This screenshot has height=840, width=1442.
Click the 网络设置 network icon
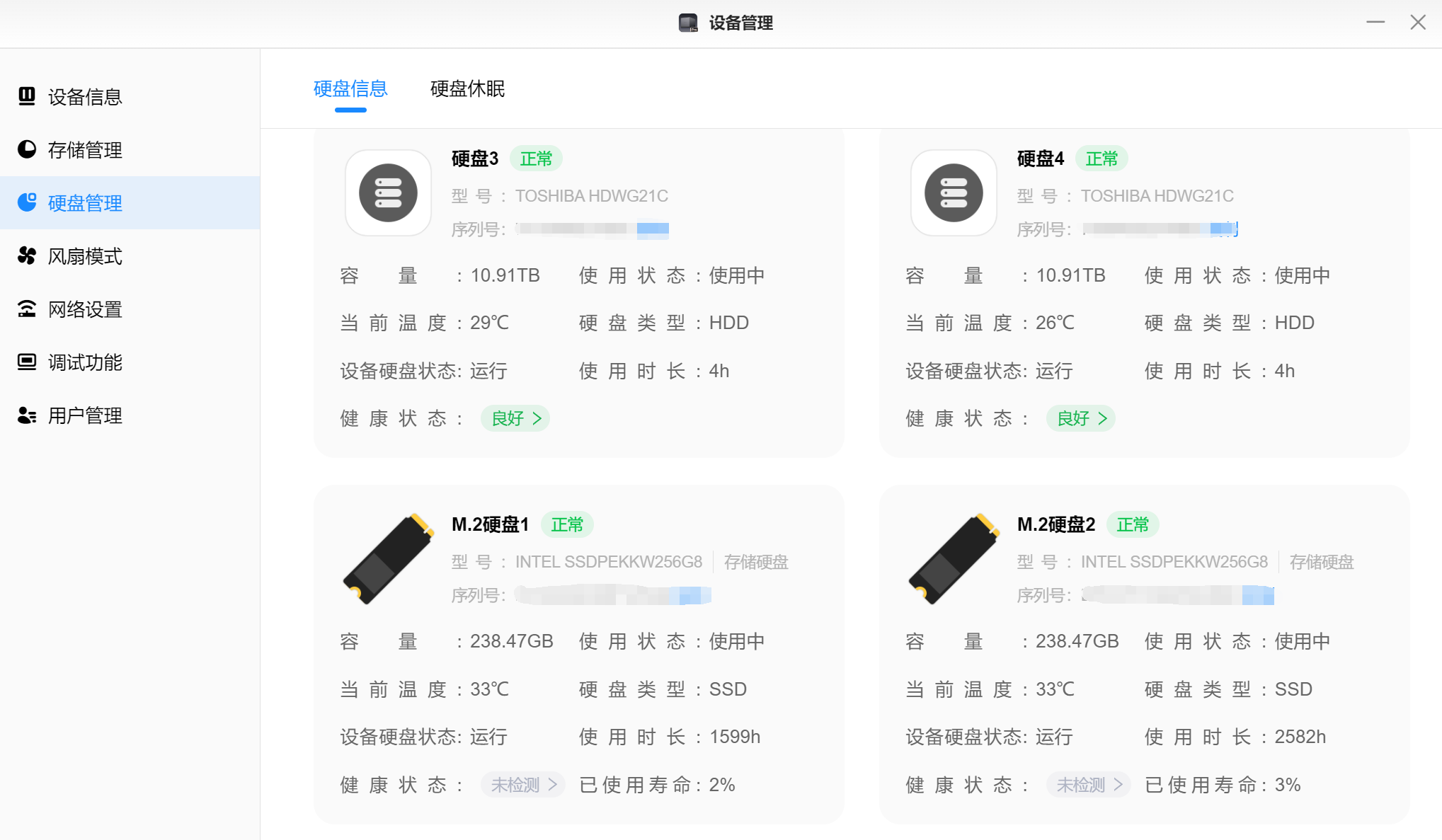pyautogui.click(x=27, y=309)
